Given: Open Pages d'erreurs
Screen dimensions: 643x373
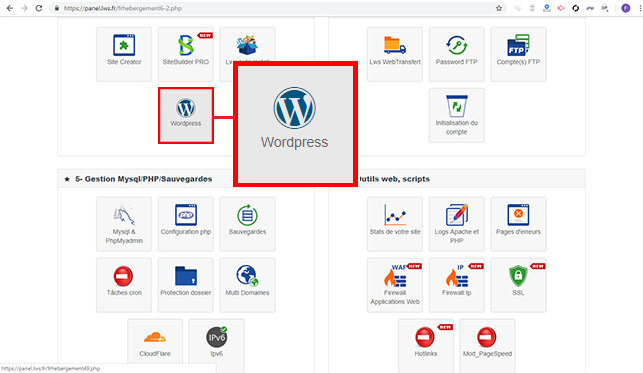Looking at the screenshot, I should click(518, 224).
